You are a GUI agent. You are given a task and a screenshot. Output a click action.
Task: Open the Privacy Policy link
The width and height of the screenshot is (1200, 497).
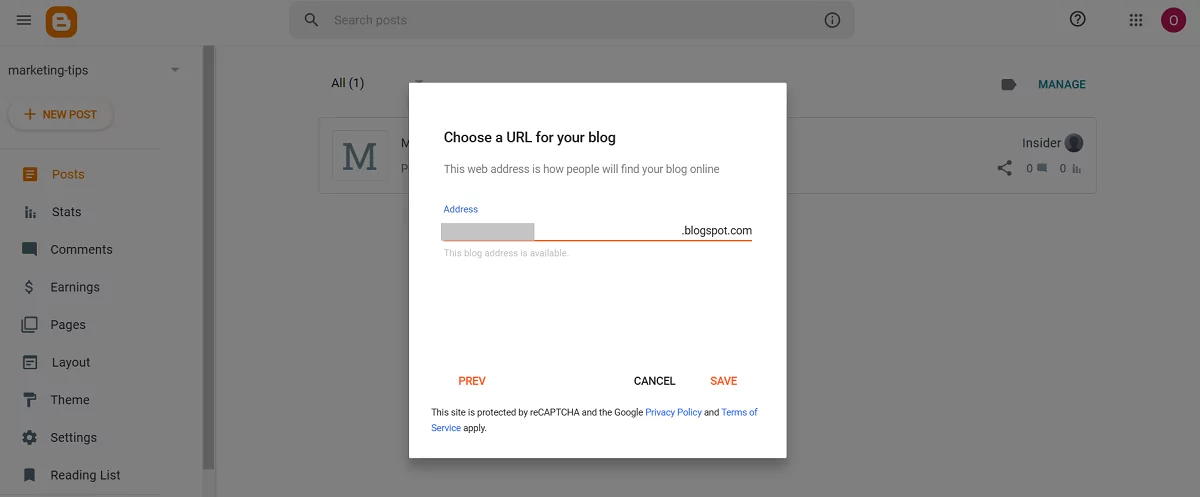coord(673,412)
